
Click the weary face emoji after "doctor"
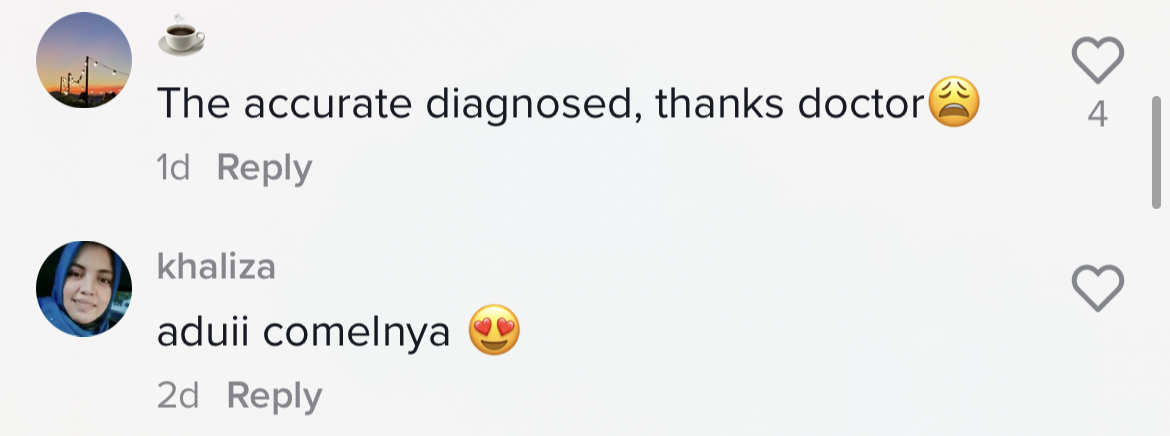[x=954, y=103]
